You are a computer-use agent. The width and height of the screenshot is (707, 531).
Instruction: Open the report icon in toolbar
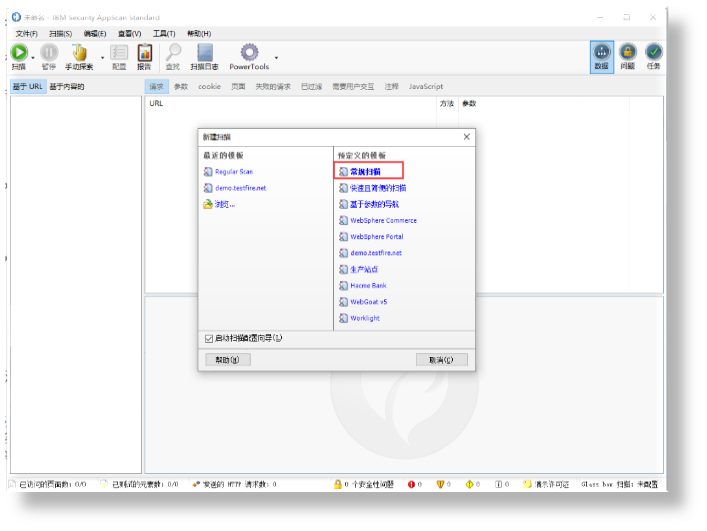[144, 52]
